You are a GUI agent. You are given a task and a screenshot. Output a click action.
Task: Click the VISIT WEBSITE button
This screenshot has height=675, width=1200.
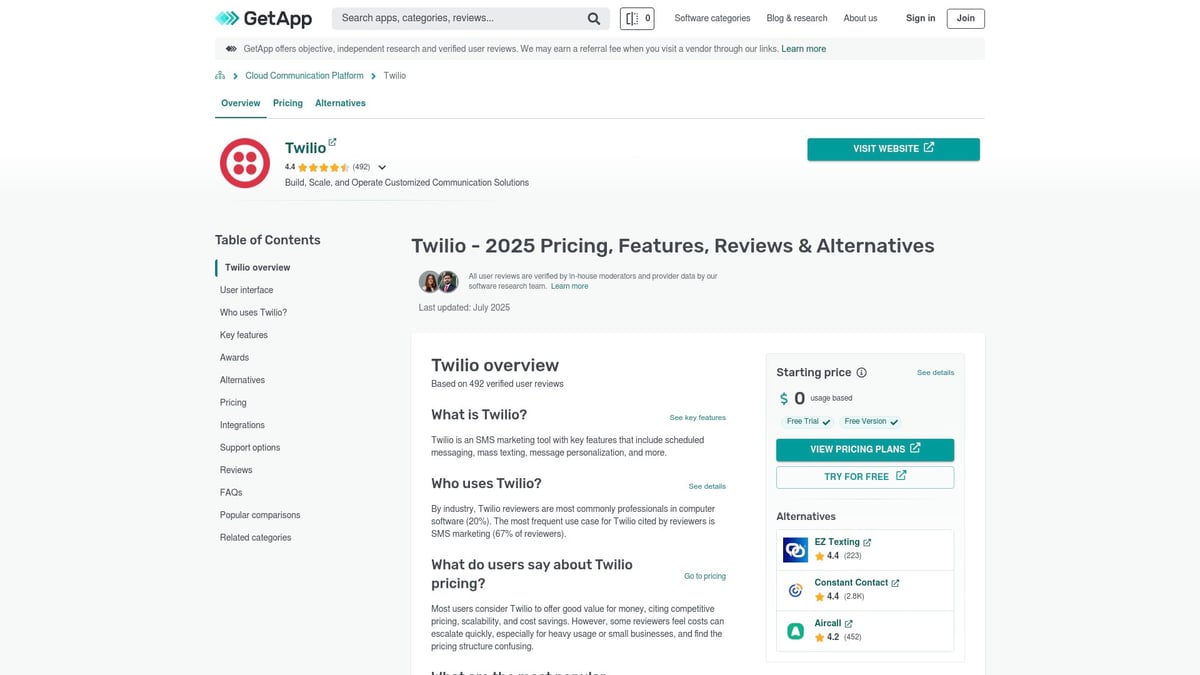click(893, 149)
